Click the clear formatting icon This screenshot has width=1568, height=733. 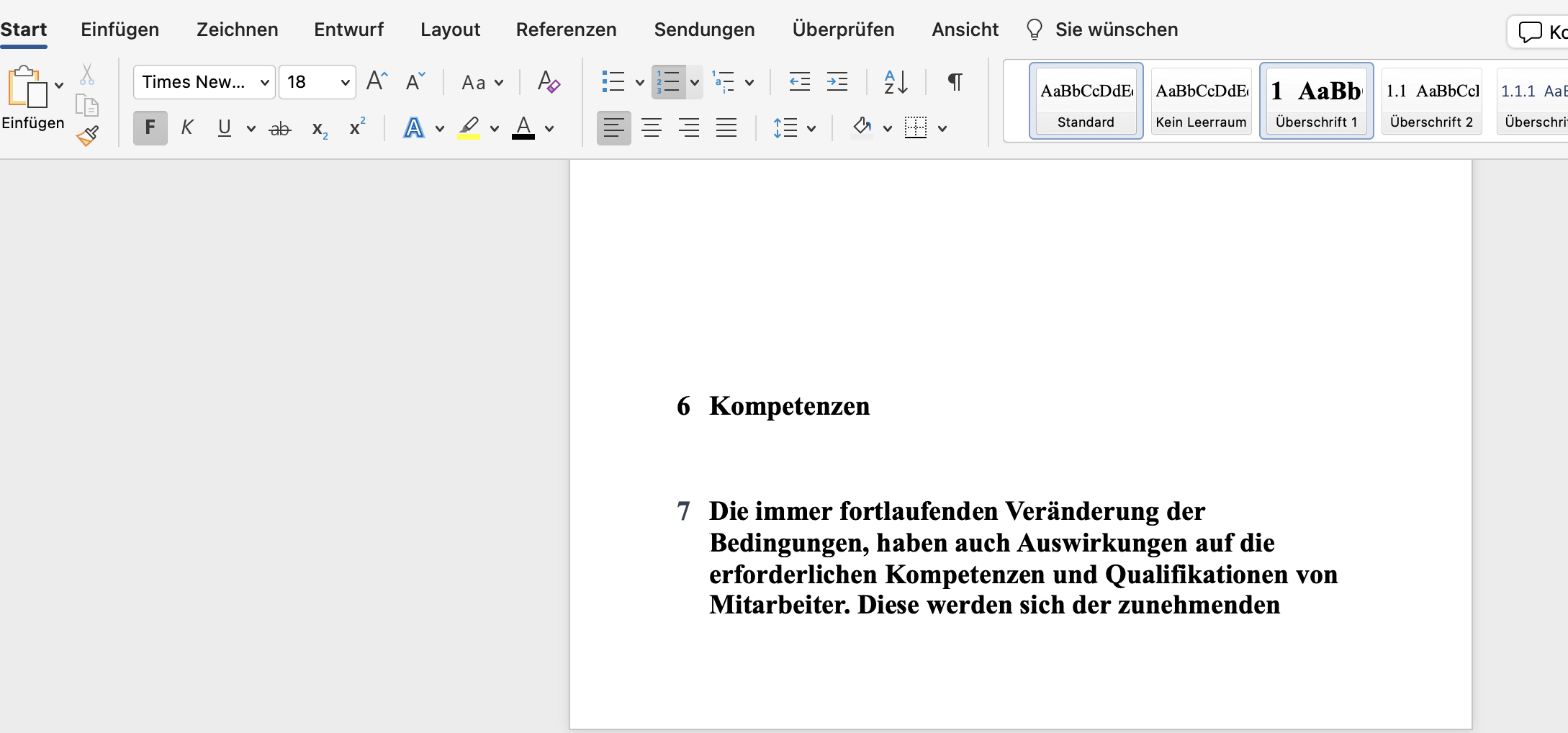pyautogui.click(x=548, y=81)
